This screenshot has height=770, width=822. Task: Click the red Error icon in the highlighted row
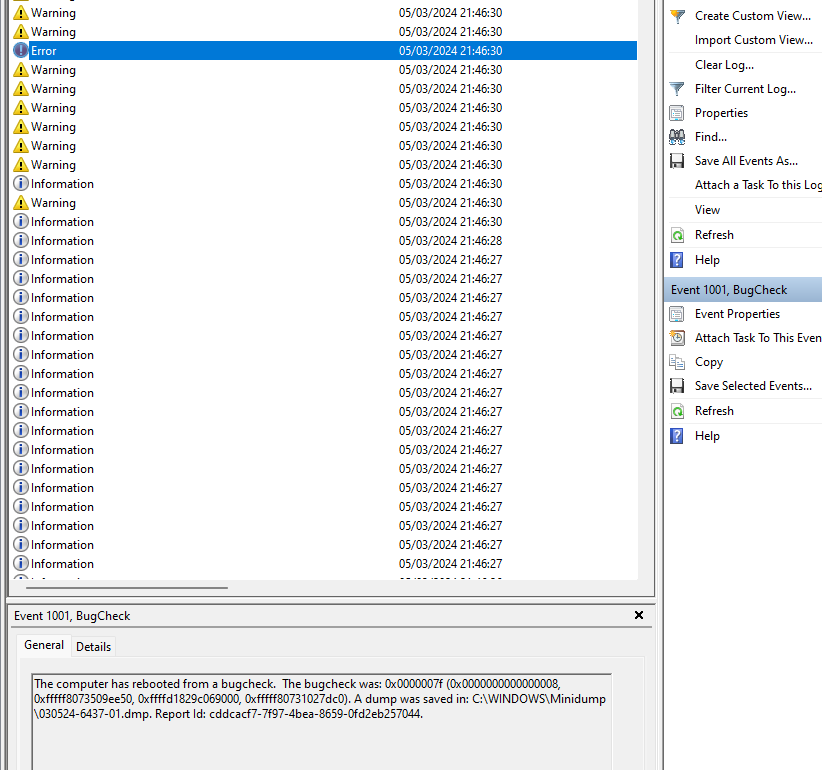click(21, 51)
